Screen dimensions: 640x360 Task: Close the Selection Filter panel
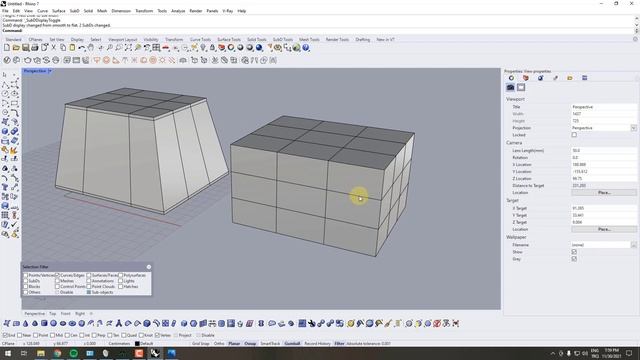pos(149,267)
